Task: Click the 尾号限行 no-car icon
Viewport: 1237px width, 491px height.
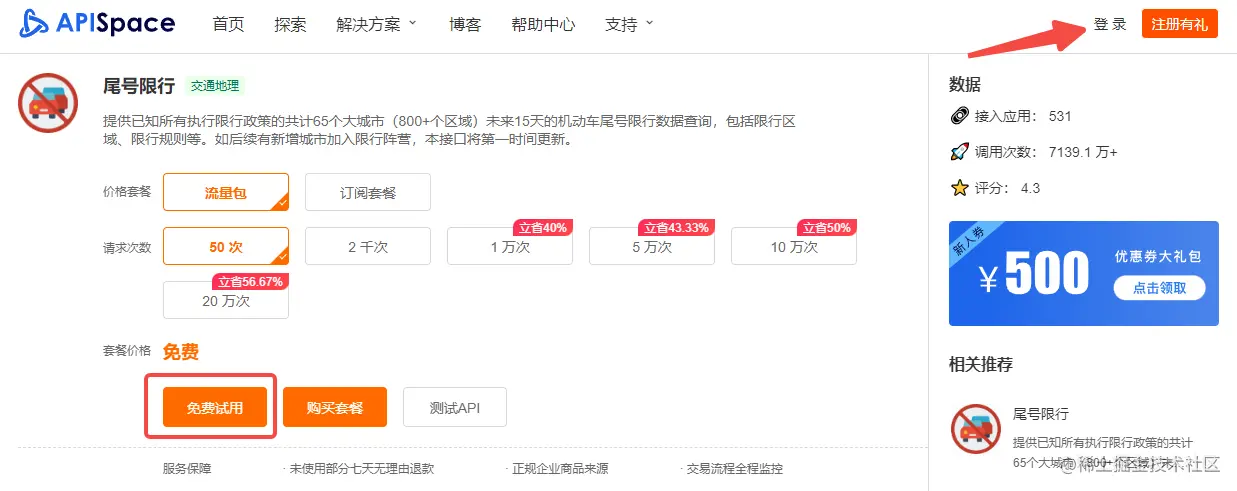Action: click(x=48, y=103)
